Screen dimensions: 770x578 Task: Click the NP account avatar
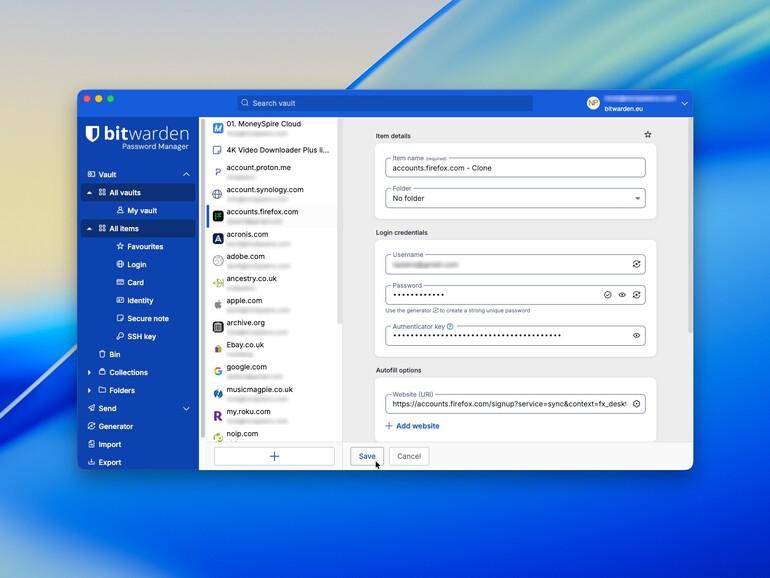coord(593,103)
